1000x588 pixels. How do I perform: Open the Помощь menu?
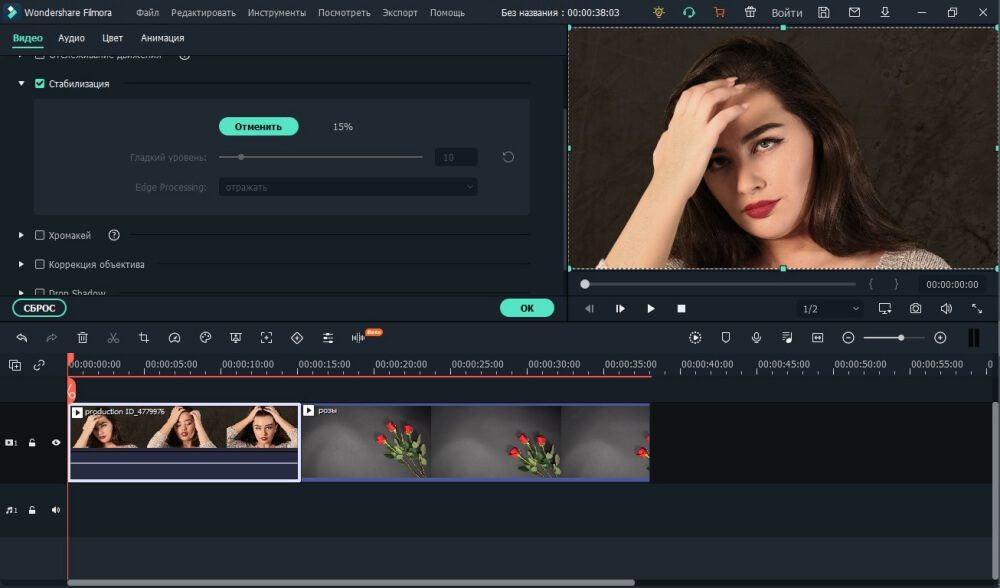(447, 13)
